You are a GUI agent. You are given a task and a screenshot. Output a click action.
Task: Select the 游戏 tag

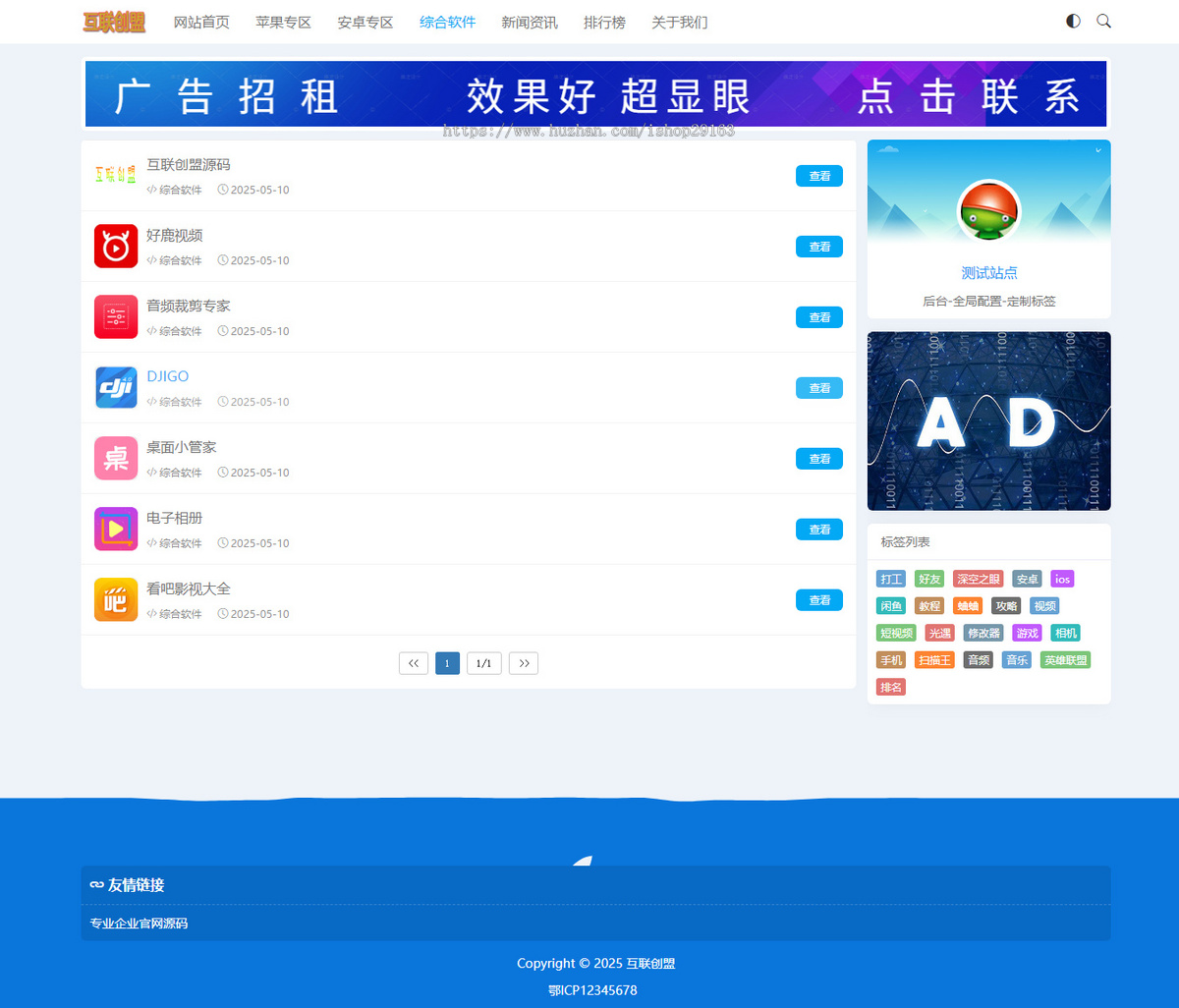[1027, 633]
